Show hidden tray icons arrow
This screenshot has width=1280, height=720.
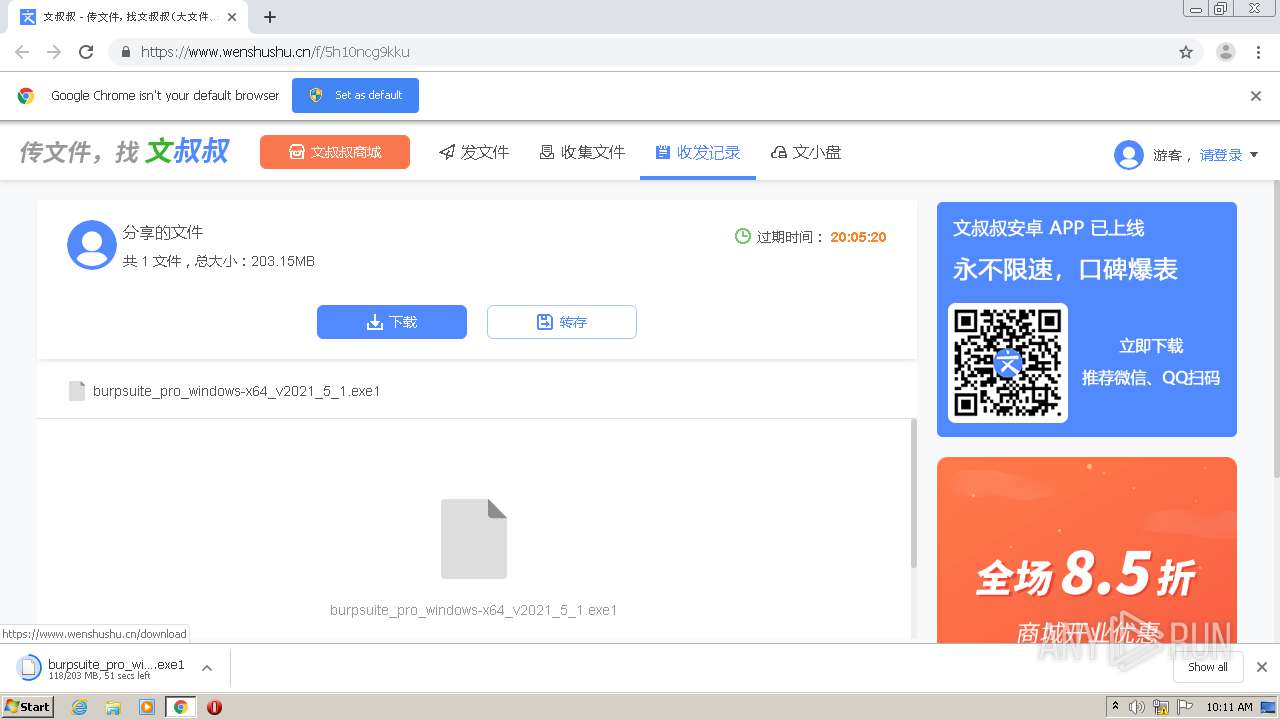pos(1115,707)
